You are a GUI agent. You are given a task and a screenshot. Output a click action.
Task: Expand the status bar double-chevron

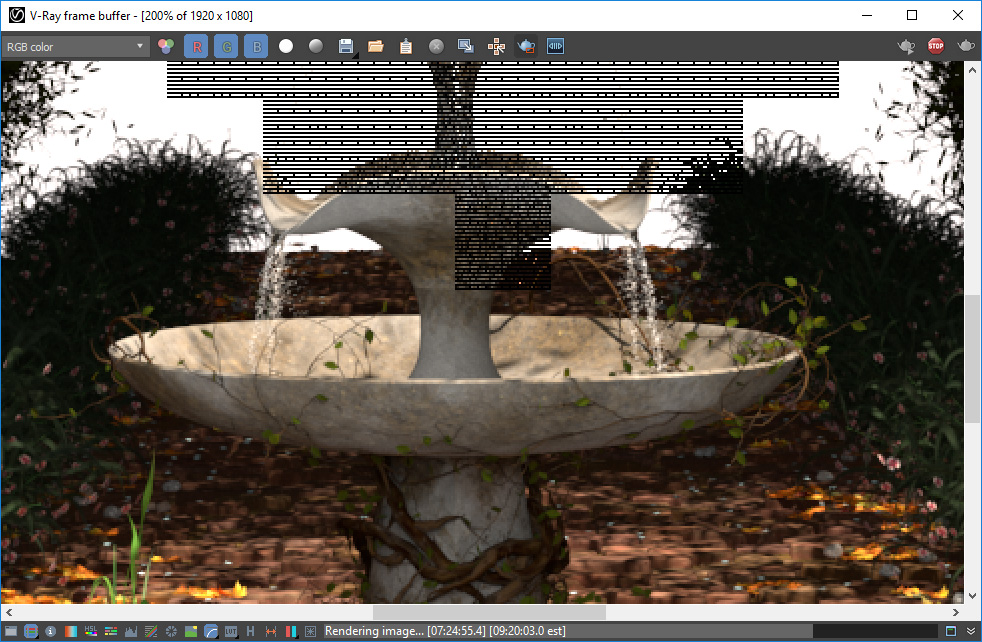[971, 631]
